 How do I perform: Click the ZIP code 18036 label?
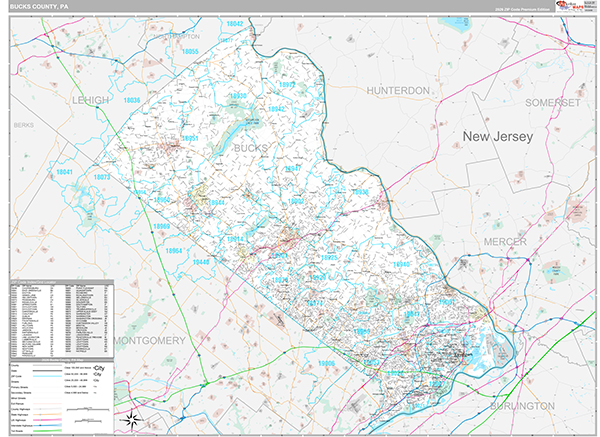pos(131,100)
